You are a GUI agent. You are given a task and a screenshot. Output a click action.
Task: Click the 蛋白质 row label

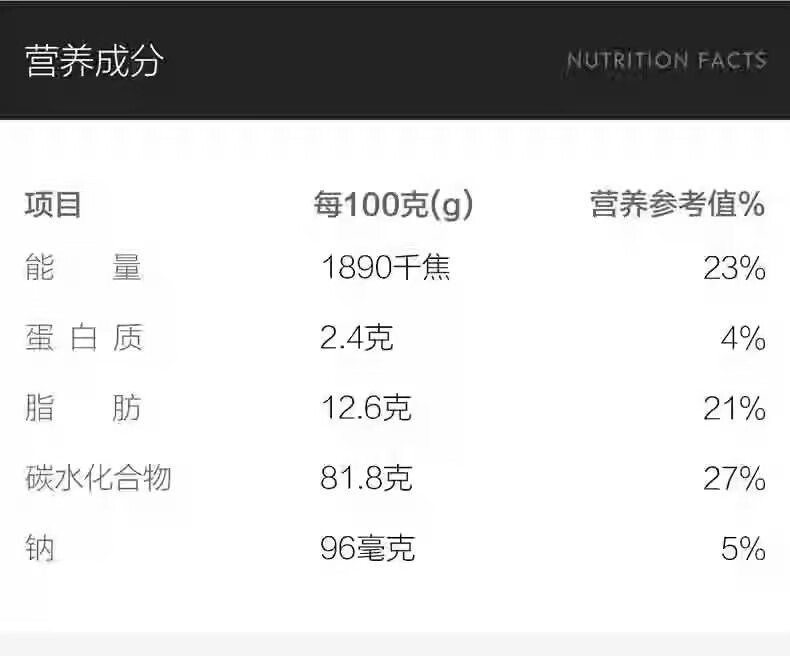[x=83, y=338]
